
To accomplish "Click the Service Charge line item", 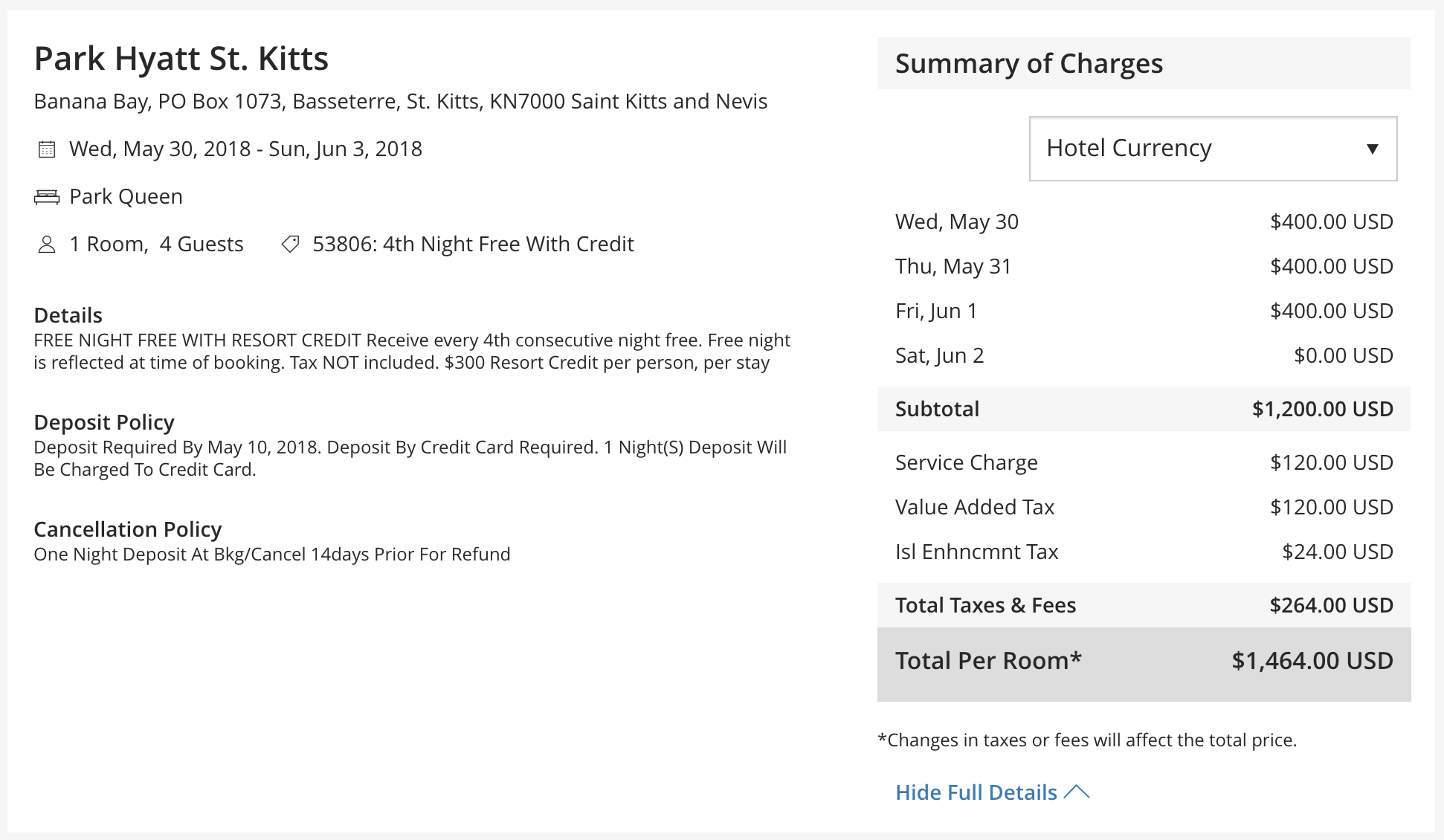I will point(966,462).
